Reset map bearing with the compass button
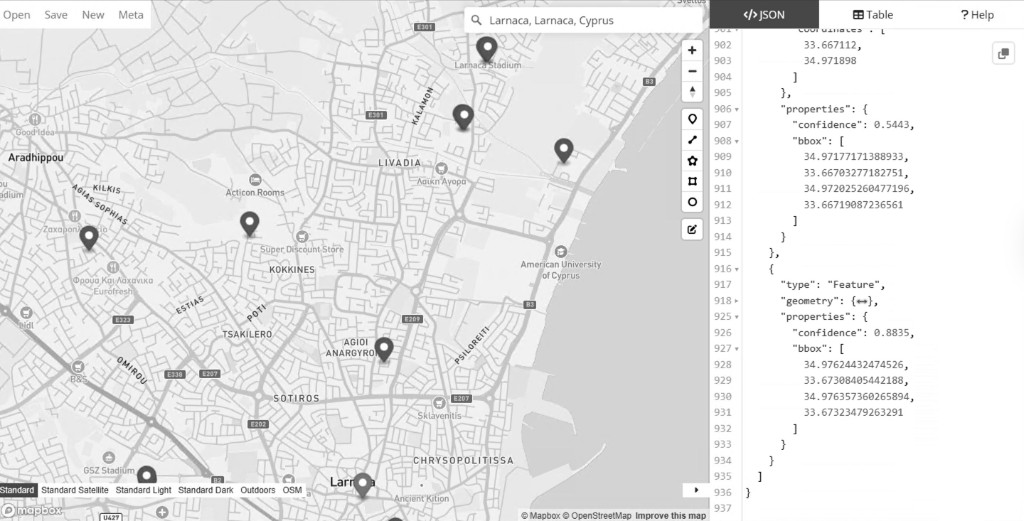The height and width of the screenshot is (521, 1024). point(692,91)
